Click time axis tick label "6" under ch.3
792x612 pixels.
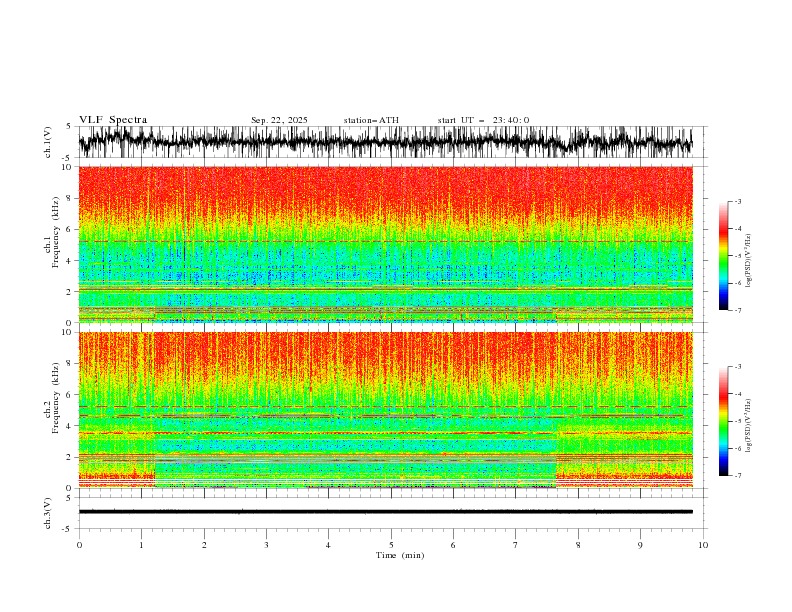click(453, 545)
